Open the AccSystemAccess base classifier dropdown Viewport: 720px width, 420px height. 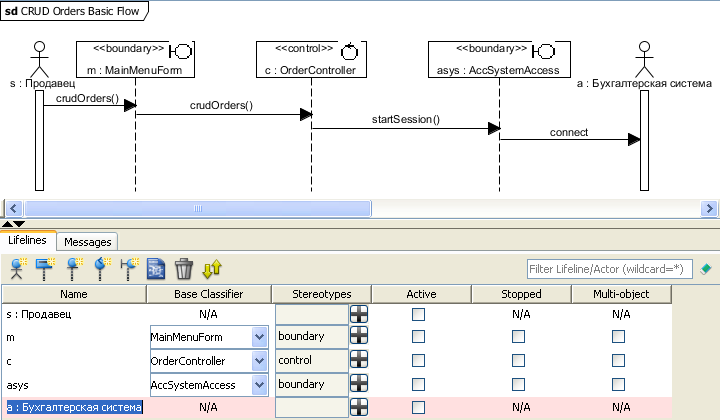pyautogui.click(x=259, y=385)
